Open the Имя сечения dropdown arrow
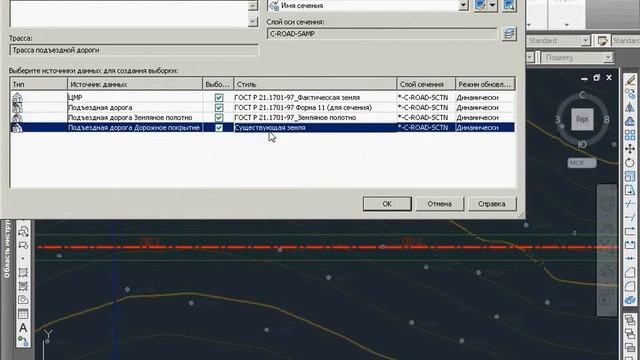Image resolution: width=640 pixels, height=360 pixels. click(x=463, y=5)
